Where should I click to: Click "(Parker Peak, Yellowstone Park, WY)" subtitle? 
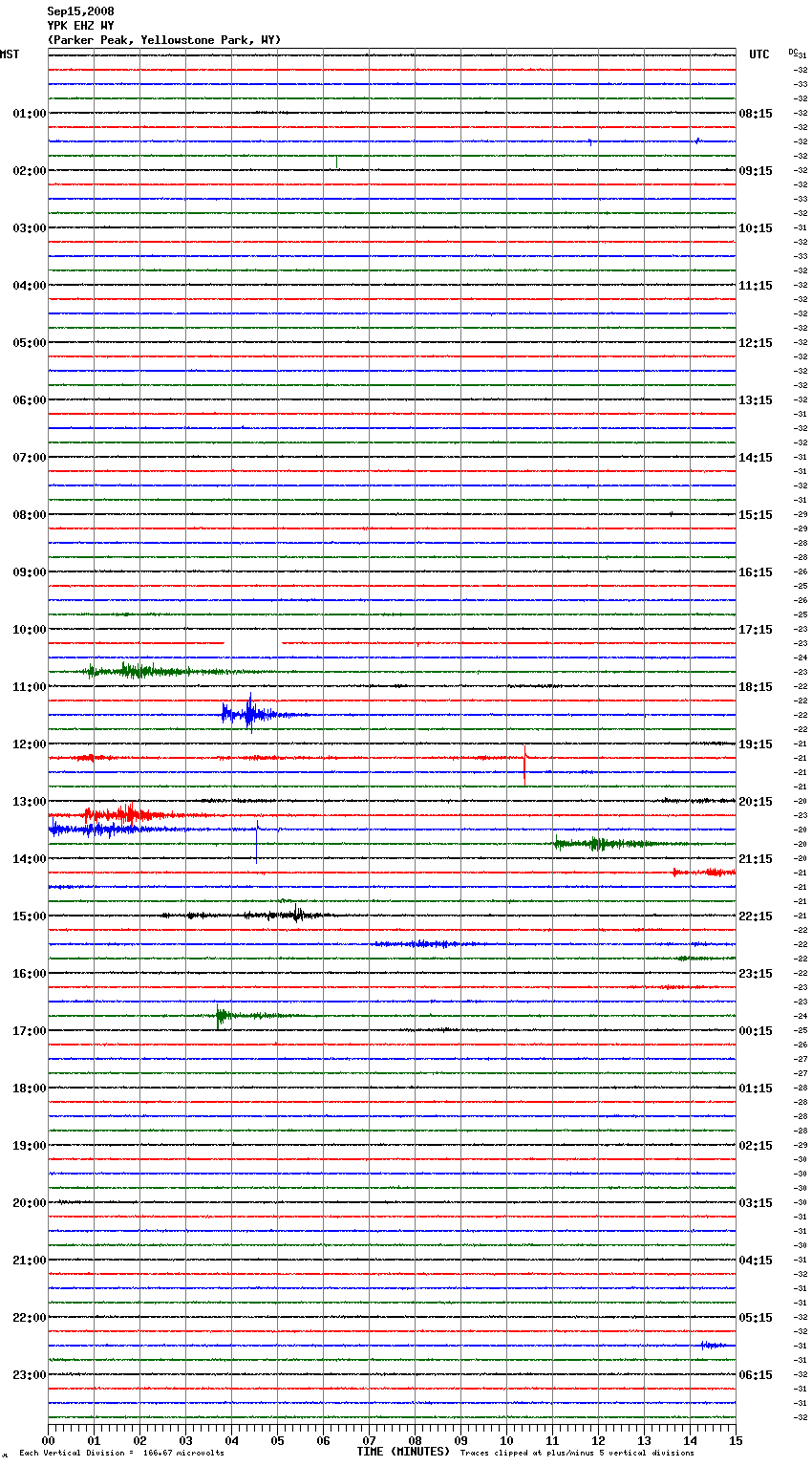point(164,40)
